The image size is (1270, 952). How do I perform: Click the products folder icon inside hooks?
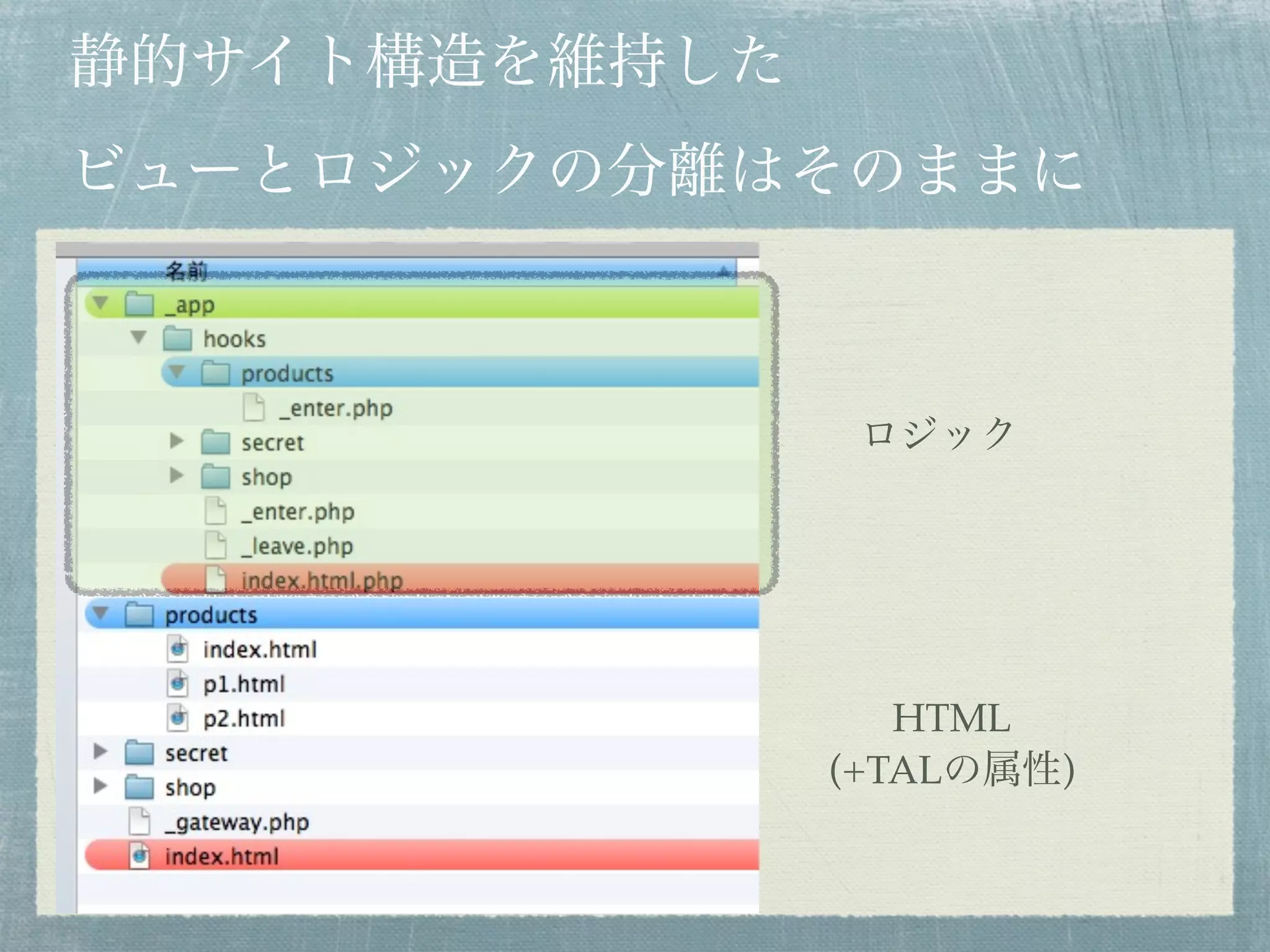point(216,374)
